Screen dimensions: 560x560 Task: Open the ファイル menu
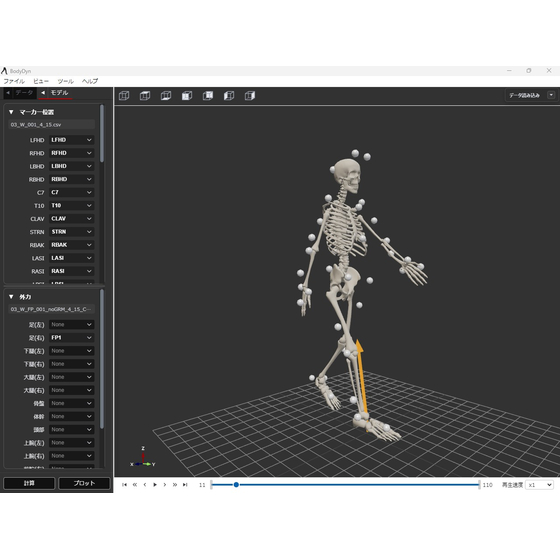coord(14,81)
